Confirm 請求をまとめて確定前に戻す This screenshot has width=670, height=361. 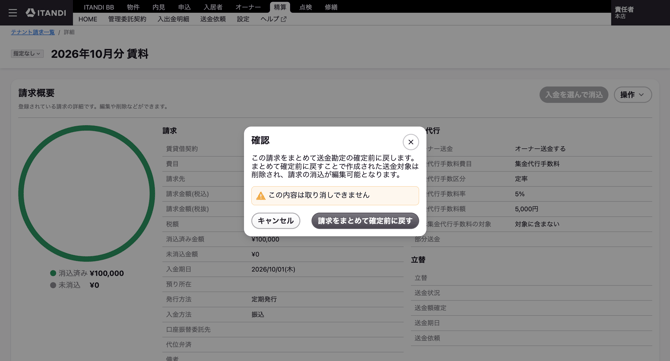coord(365,221)
